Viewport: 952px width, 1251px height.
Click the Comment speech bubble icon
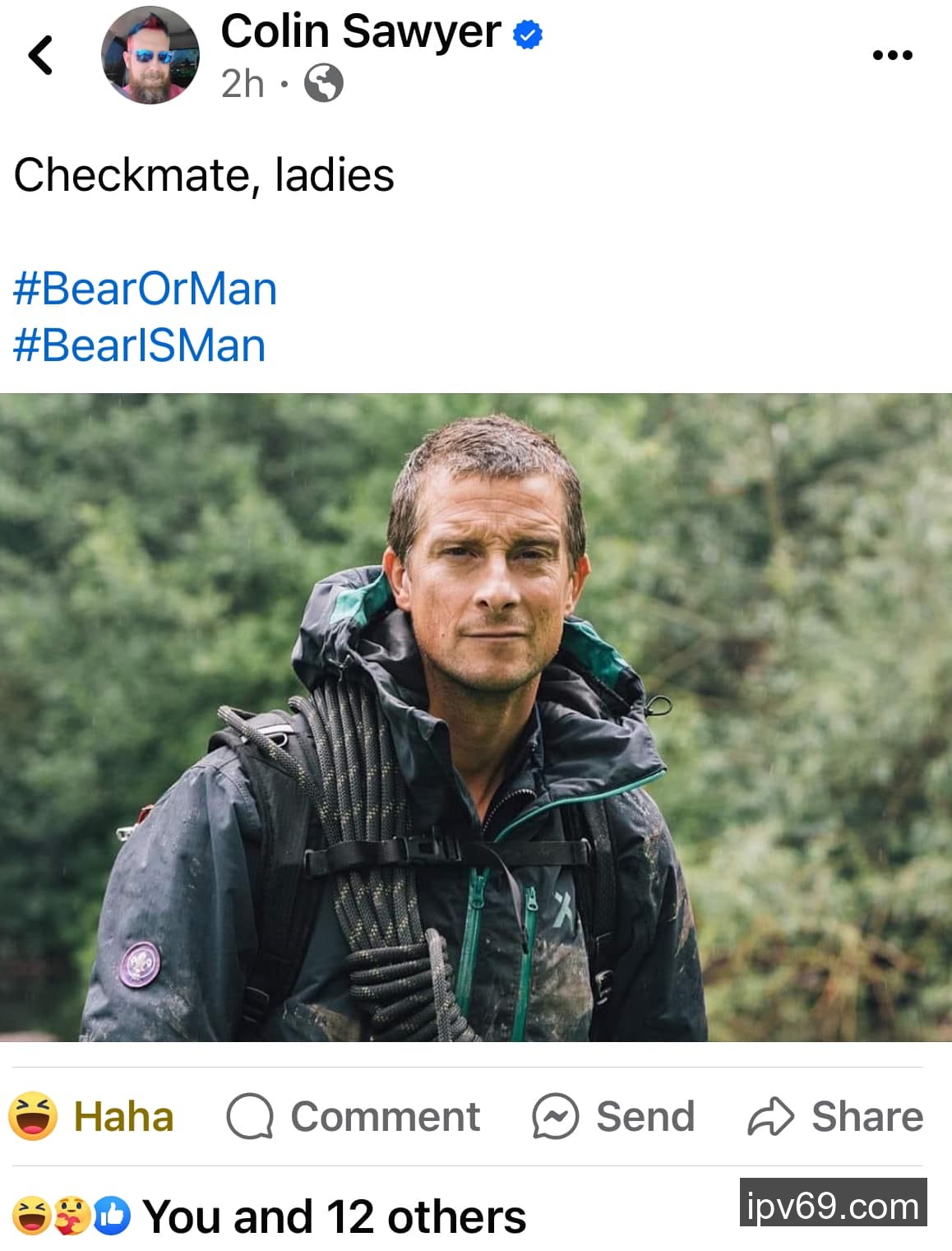[249, 1116]
